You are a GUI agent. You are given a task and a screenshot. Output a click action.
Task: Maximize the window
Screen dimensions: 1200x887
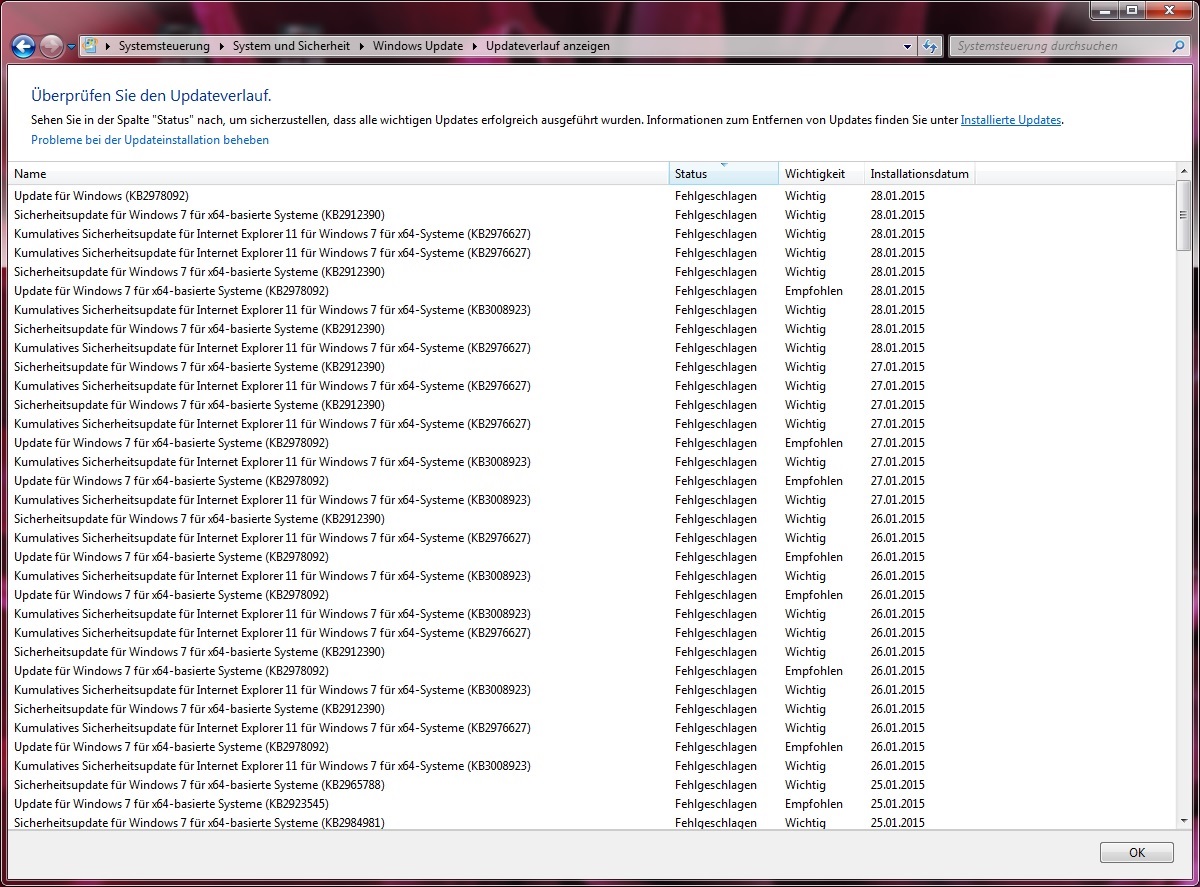point(1132,10)
